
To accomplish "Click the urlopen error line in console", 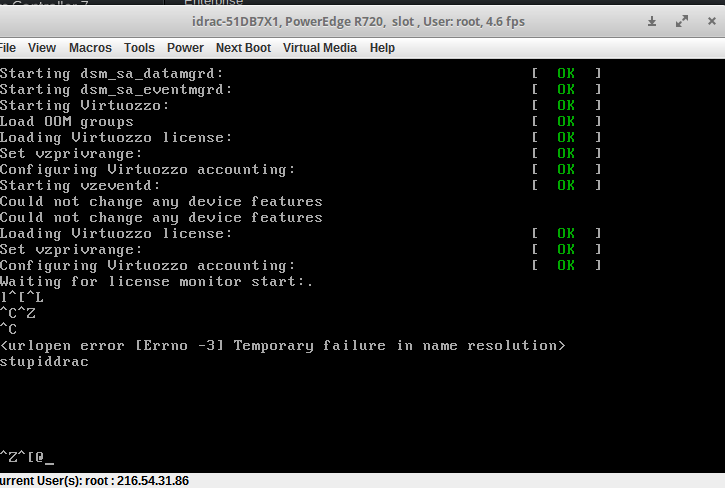I will click(283, 345).
